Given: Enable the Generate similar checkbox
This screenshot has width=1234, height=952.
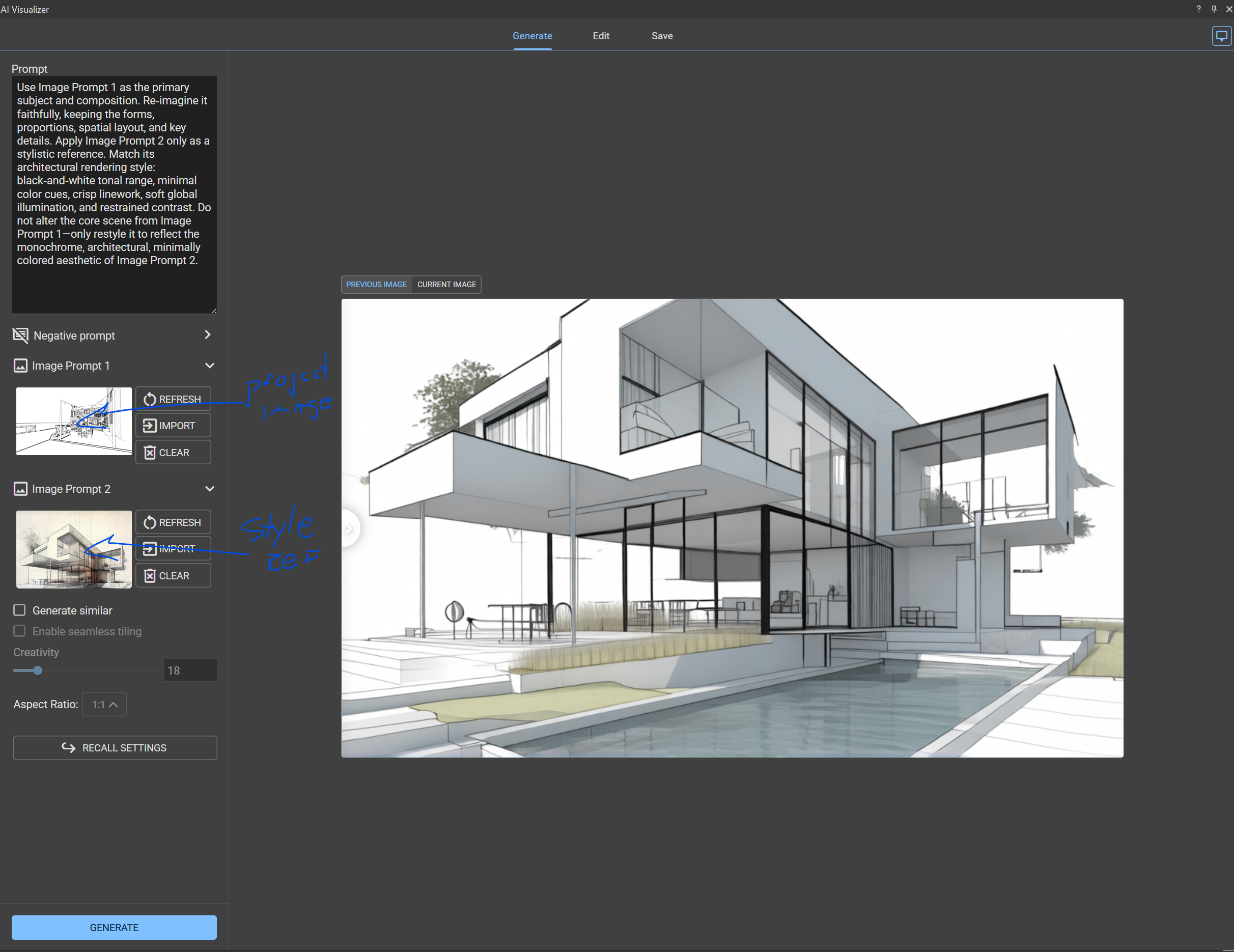Looking at the screenshot, I should (x=20, y=610).
